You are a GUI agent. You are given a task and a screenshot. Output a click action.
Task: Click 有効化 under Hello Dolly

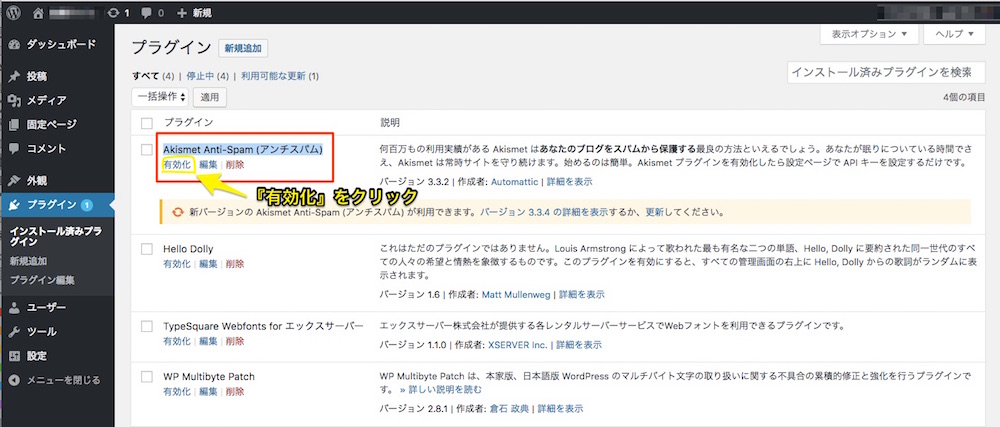177,264
